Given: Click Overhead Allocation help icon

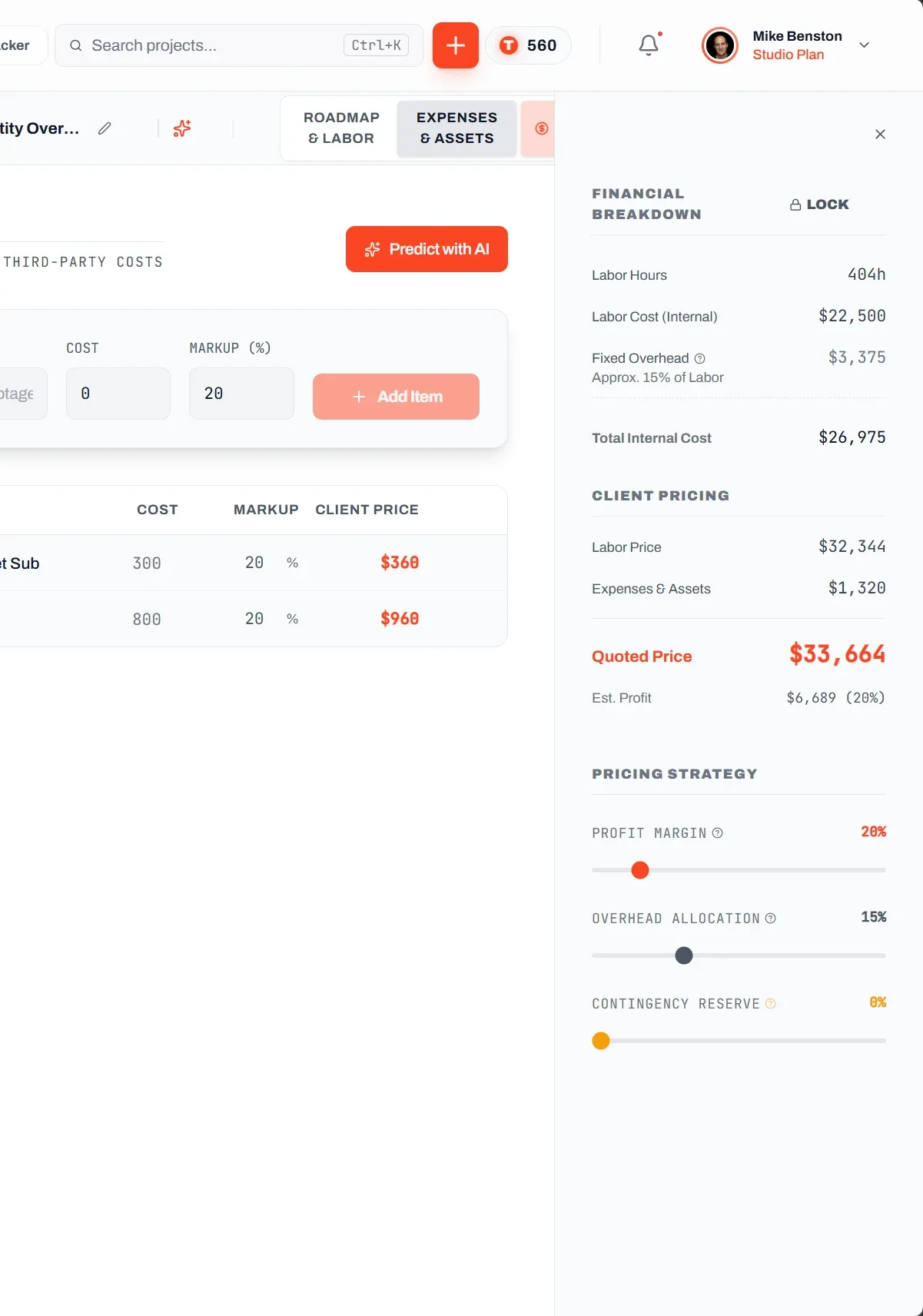Looking at the screenshot, I should click(x=770, y=918).
